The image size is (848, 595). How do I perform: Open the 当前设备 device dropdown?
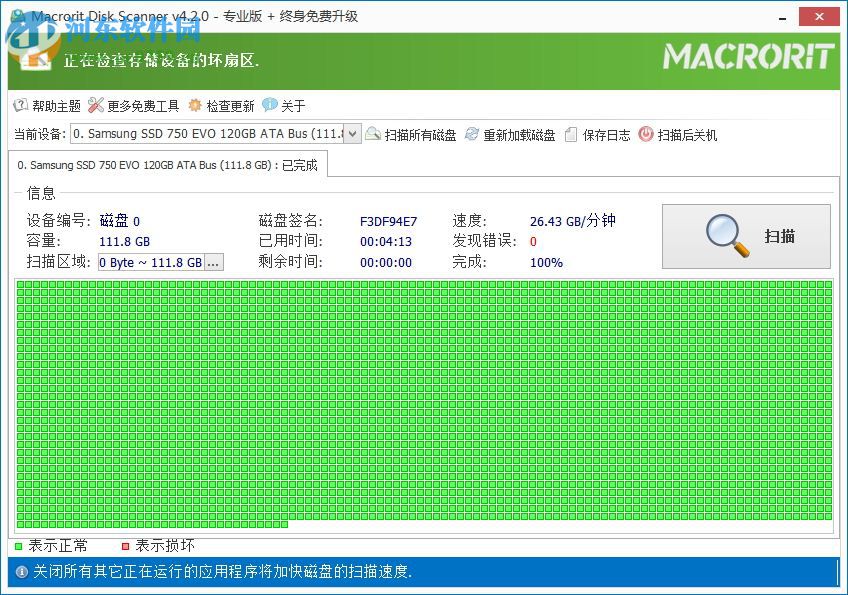[x=200, y=134]
